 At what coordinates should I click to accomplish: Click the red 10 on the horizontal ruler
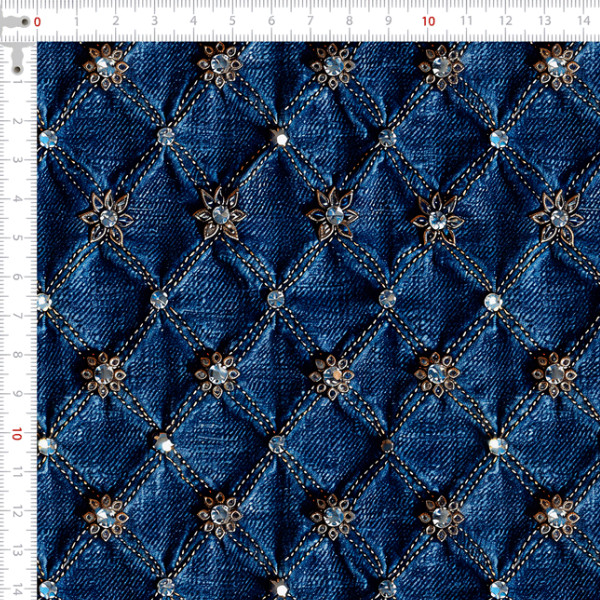coord(428,21)
